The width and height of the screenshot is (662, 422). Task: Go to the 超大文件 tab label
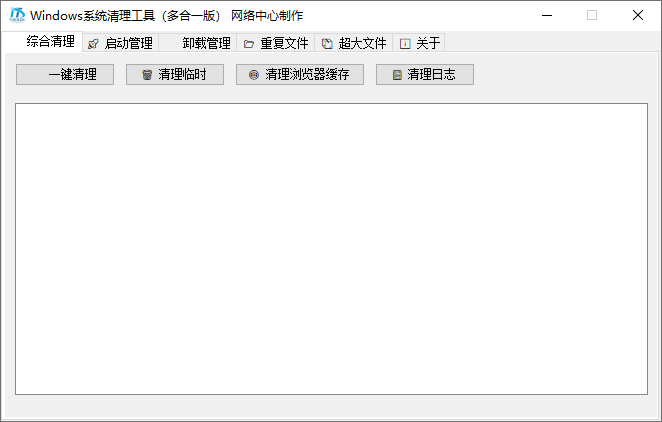(362, 43)
